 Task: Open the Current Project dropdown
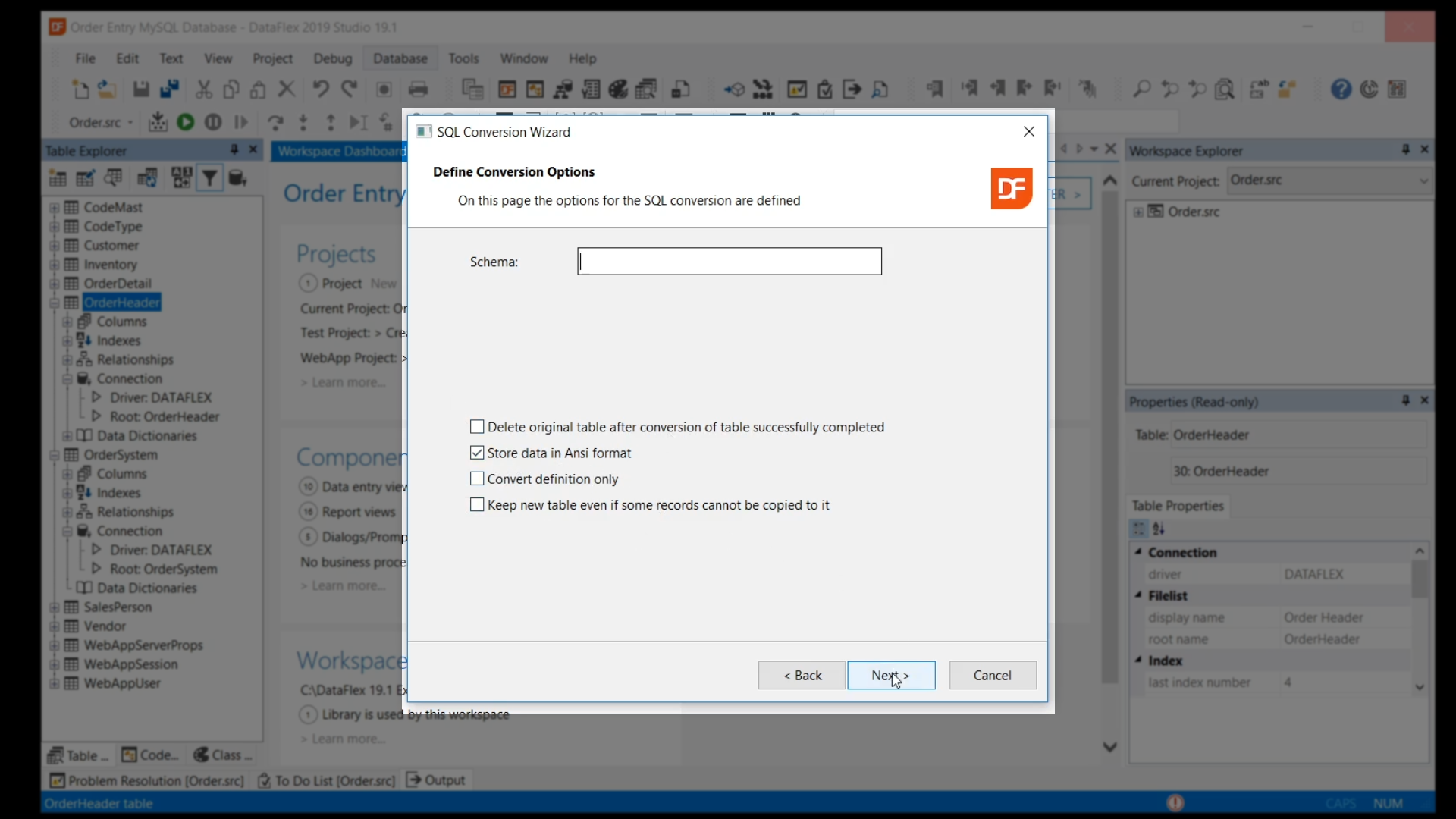coord(1423,180)
